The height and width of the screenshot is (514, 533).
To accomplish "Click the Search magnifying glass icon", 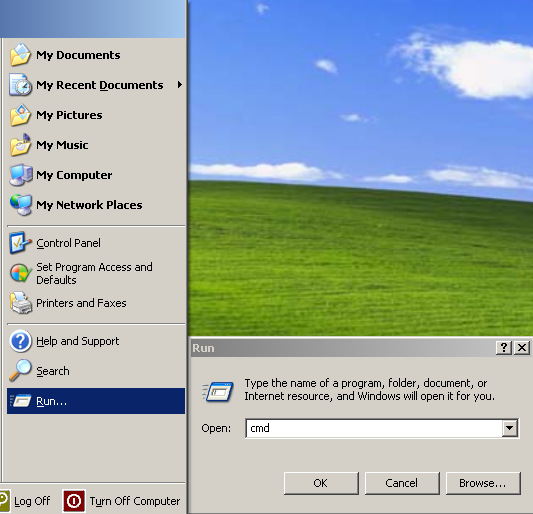I will [x=20, y=371].
